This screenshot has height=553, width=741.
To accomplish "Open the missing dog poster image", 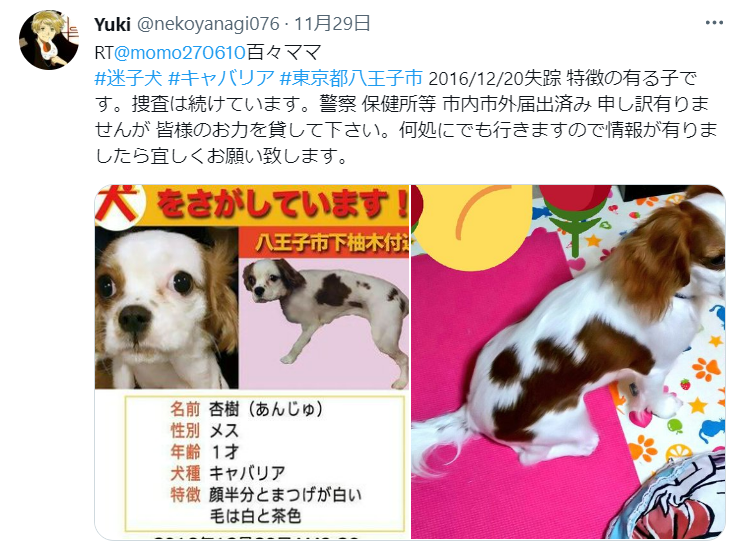I will (x=252, y=362).
